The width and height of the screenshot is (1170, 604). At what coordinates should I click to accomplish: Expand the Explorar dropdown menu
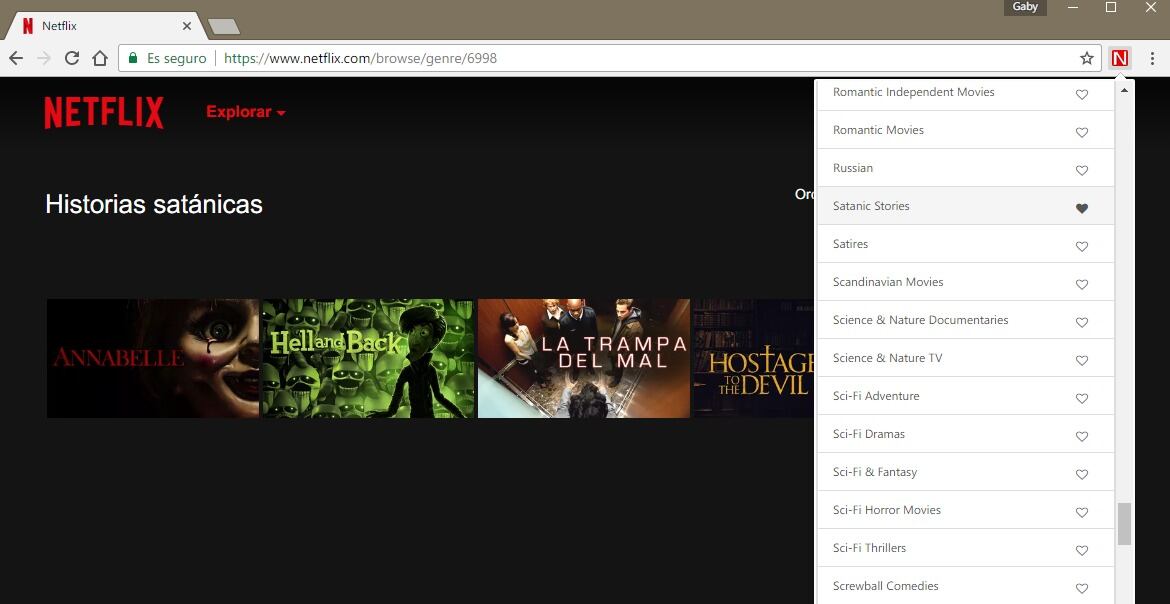click(x=246, y=112)
